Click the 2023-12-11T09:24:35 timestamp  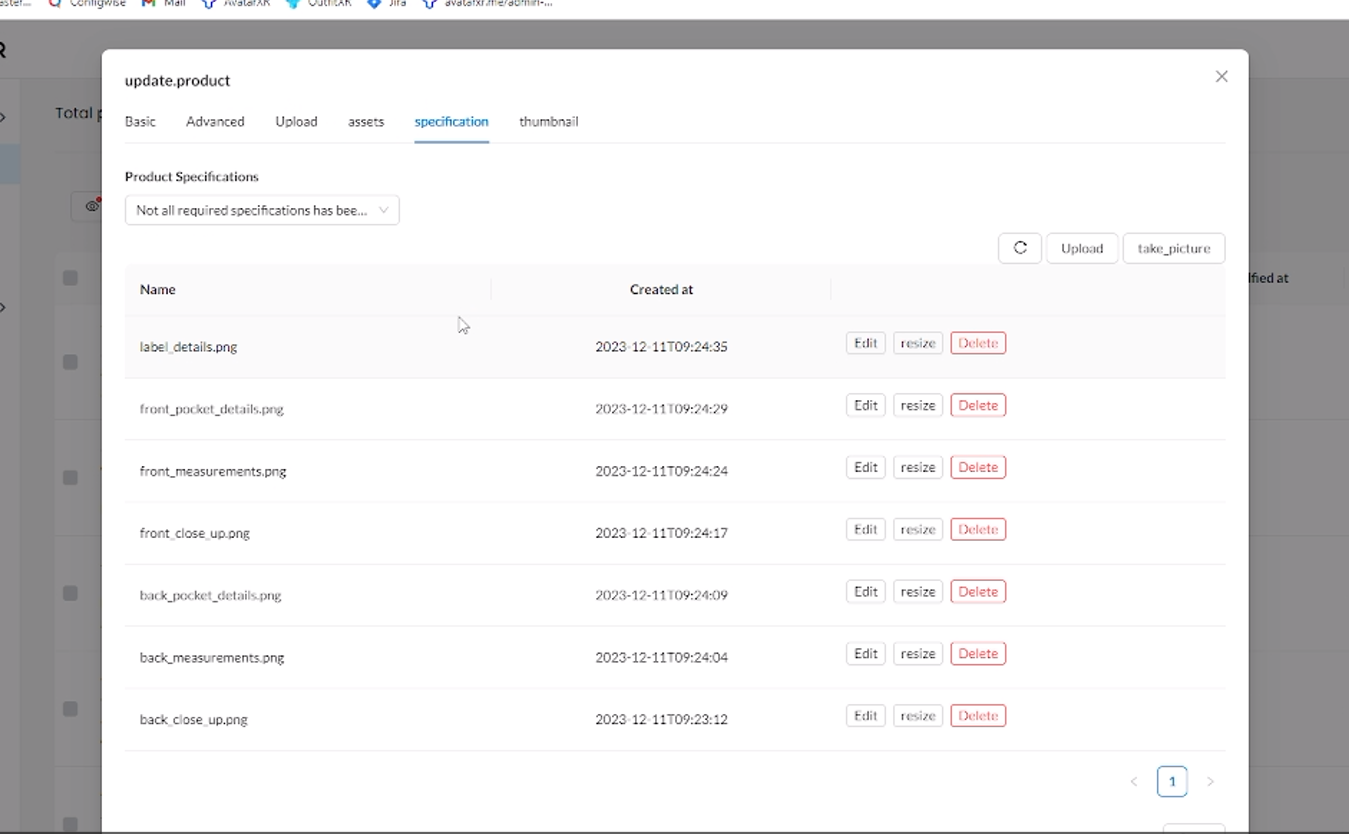coord(661,347)
